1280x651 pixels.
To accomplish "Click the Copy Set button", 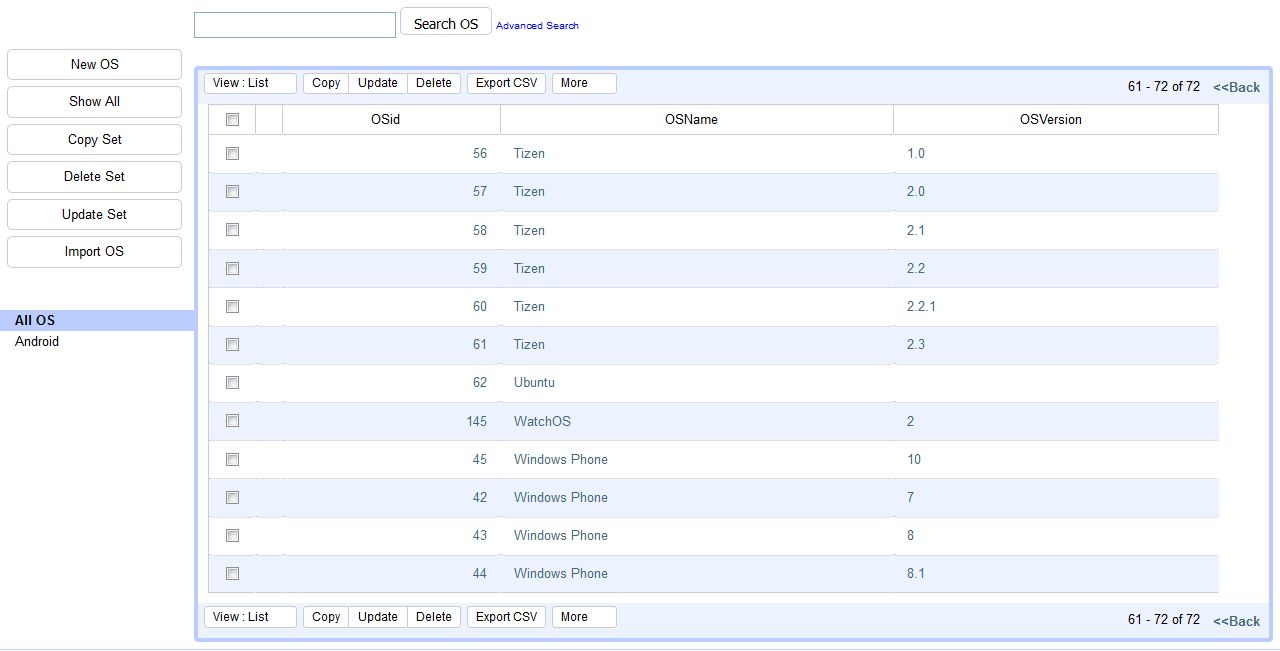I will (95, 139).
